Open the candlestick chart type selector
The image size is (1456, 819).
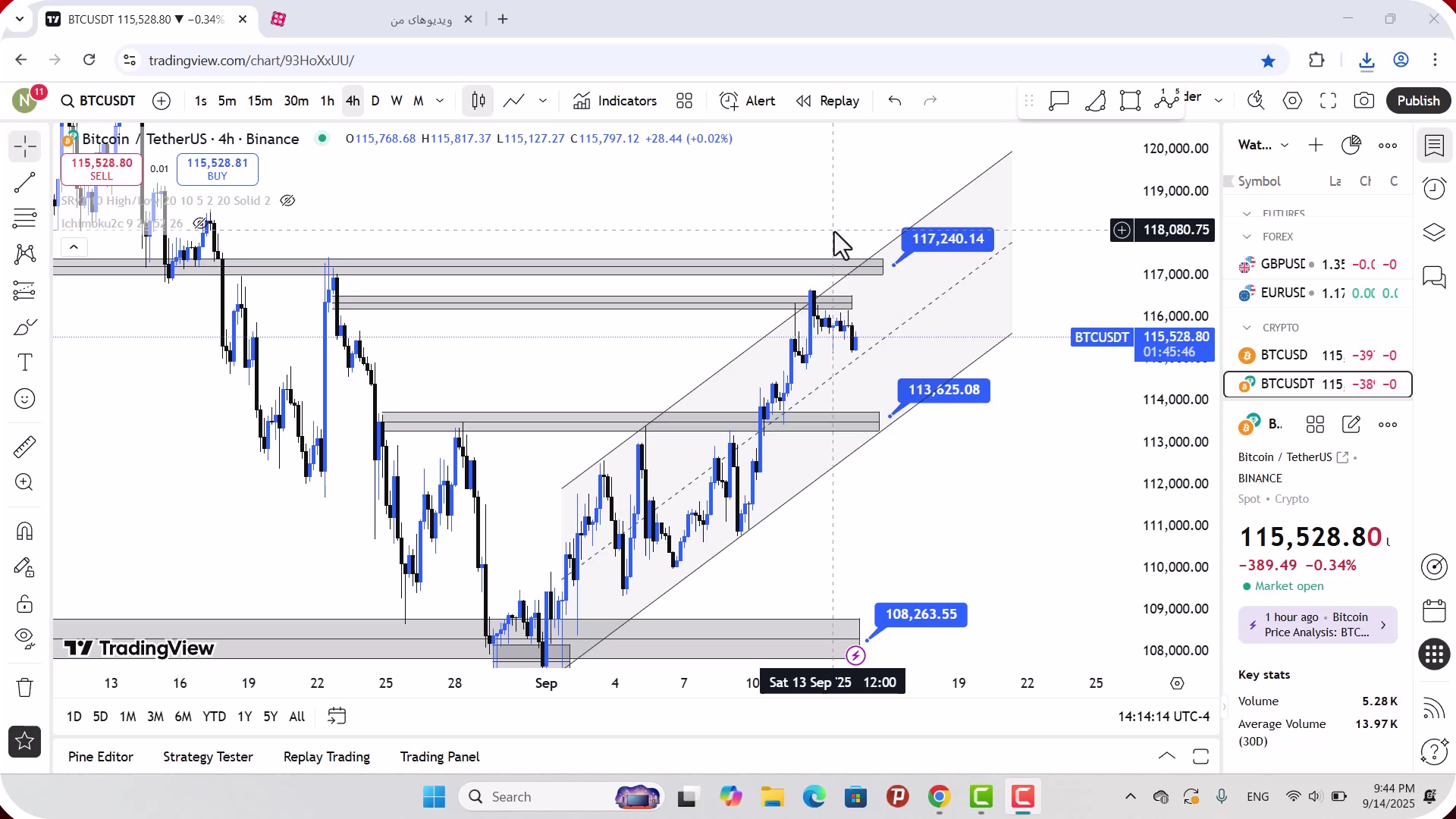pos(479,101)
